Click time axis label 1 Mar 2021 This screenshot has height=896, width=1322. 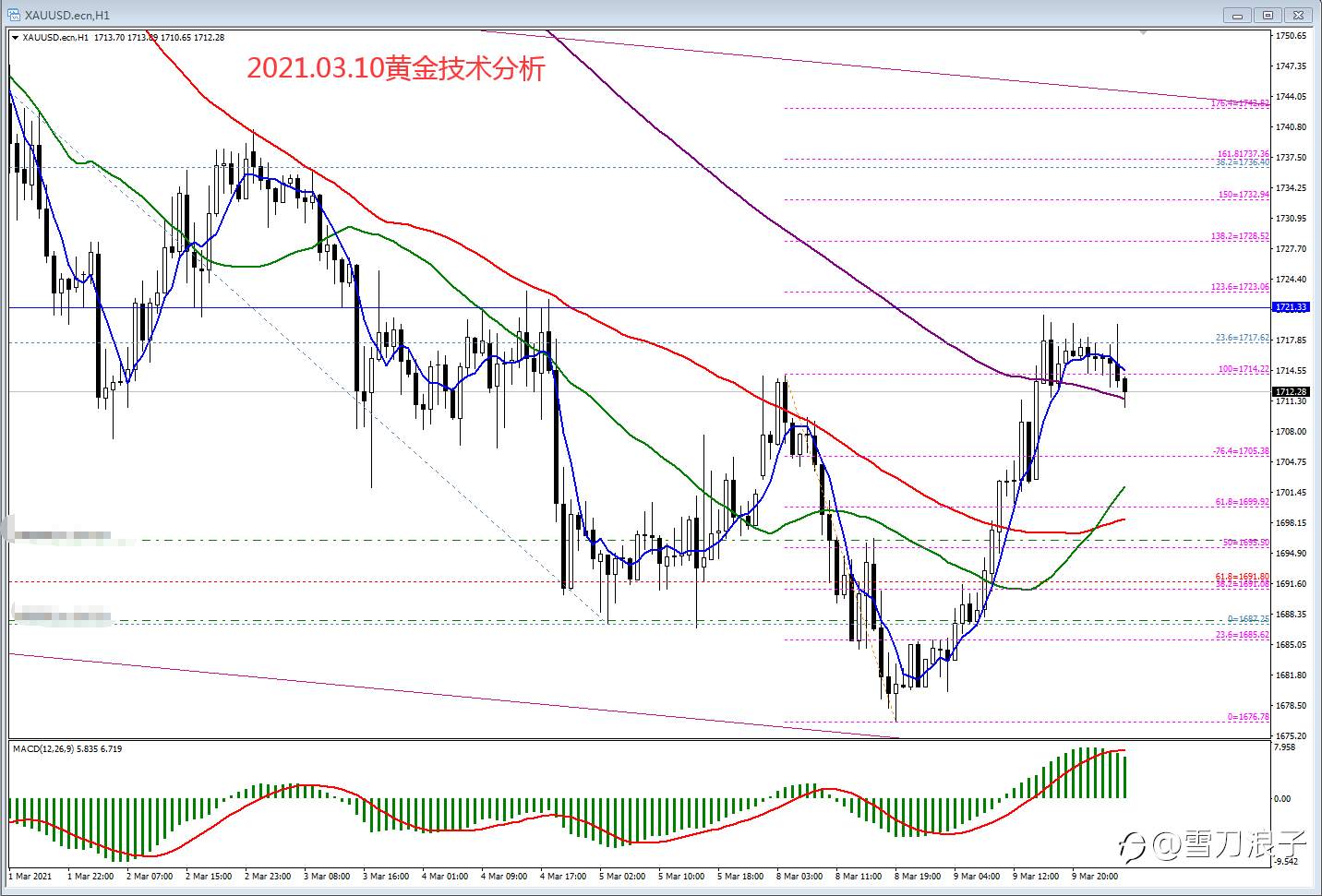(30, 876)
